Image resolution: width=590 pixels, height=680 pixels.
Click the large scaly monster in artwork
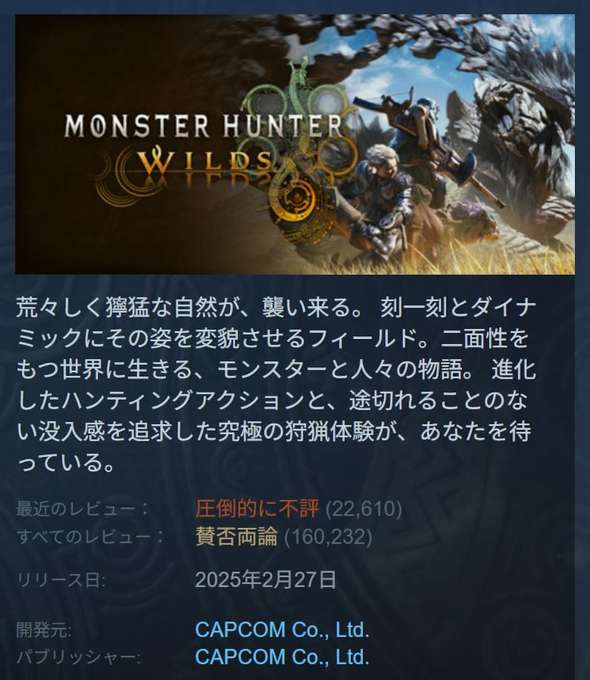pos(521,143)
